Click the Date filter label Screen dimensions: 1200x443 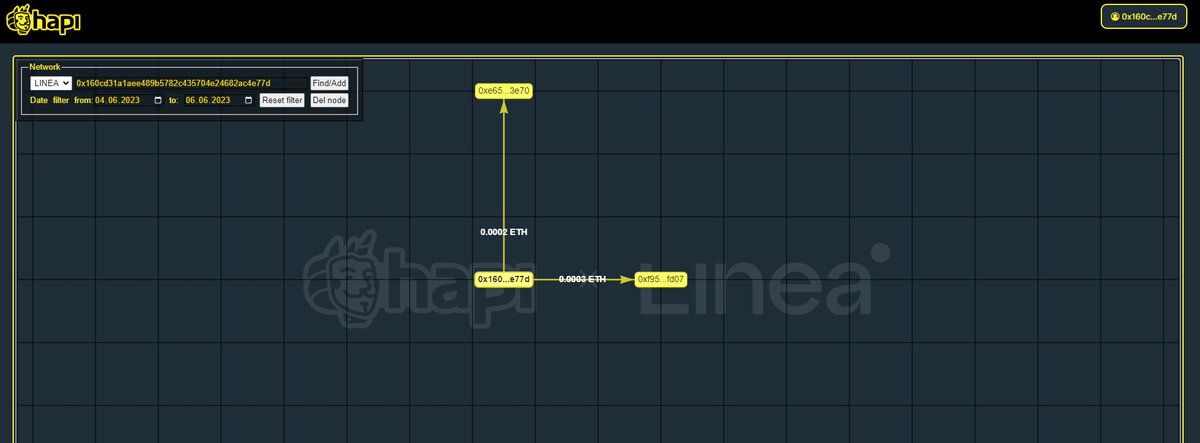click(x=49, y=100)
